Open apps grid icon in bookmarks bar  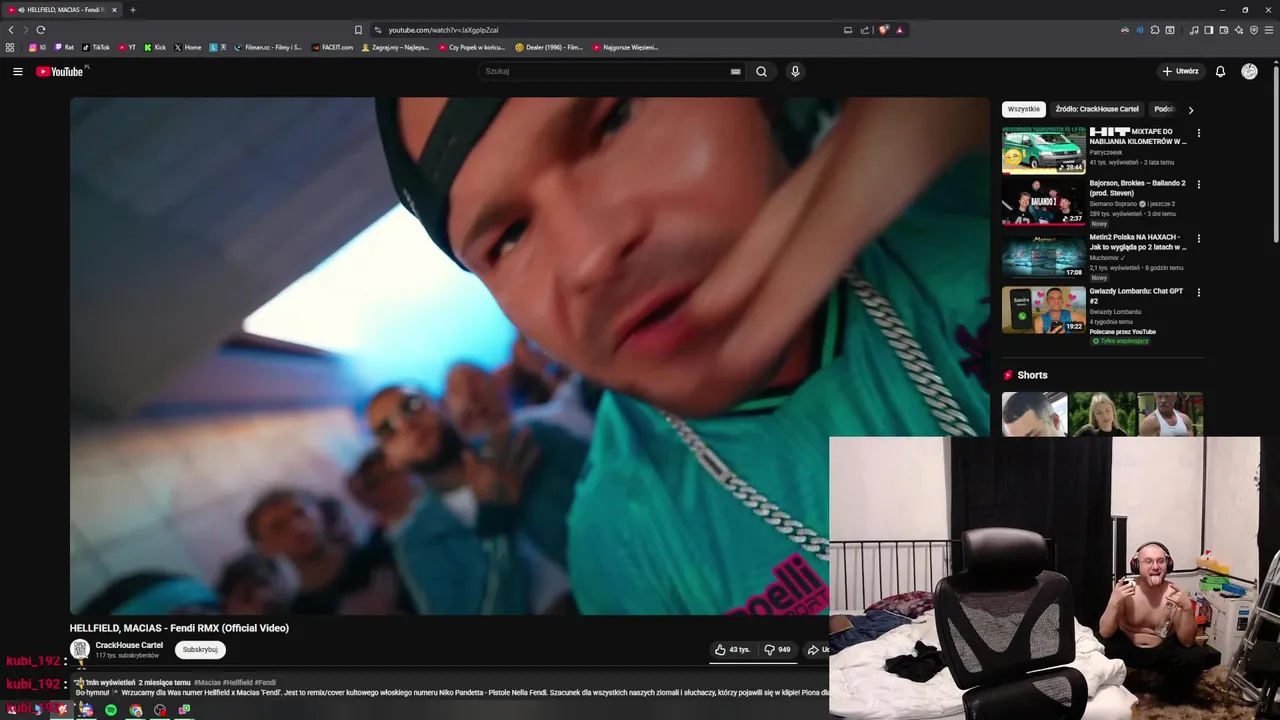10,47
